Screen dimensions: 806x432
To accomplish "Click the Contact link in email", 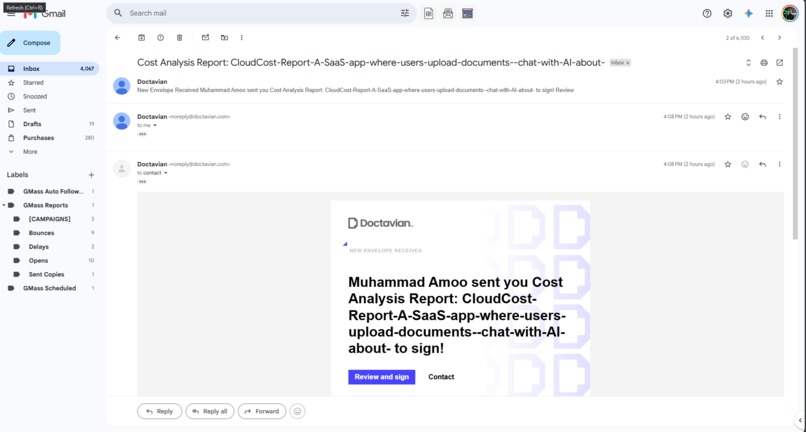I will pos(441,377).
